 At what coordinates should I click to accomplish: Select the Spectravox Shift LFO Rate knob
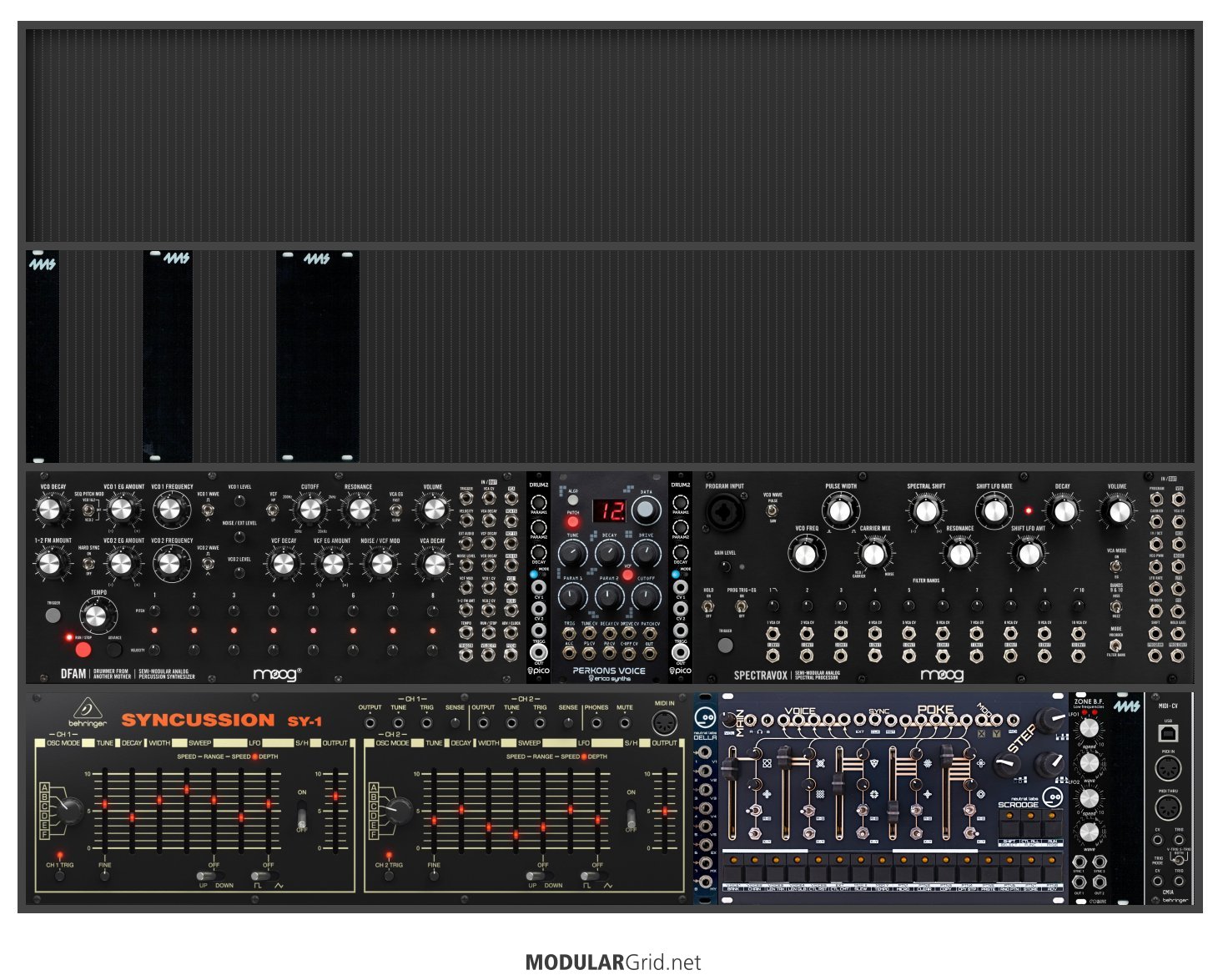(994, 510)
